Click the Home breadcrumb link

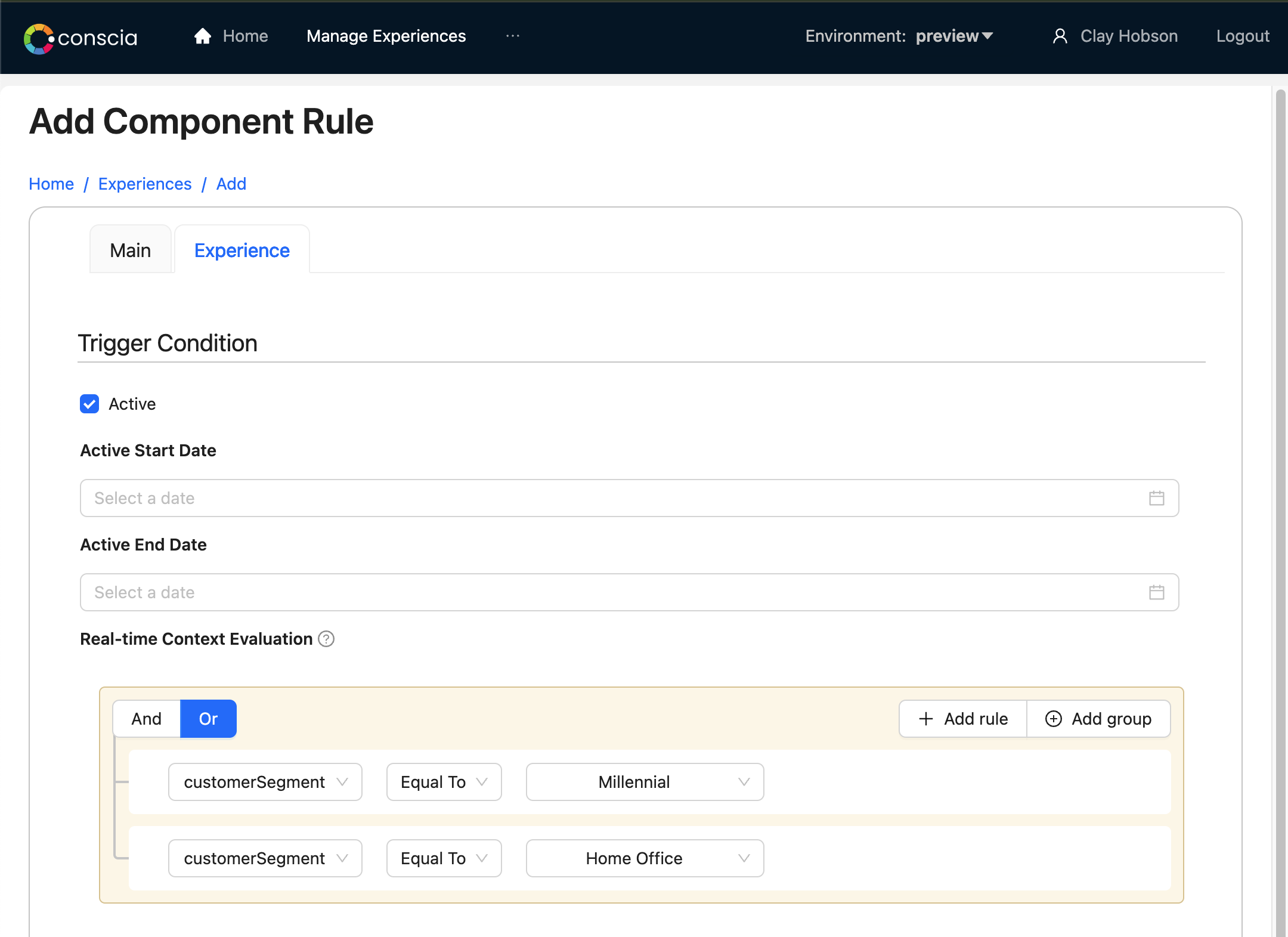coord(51,184)
